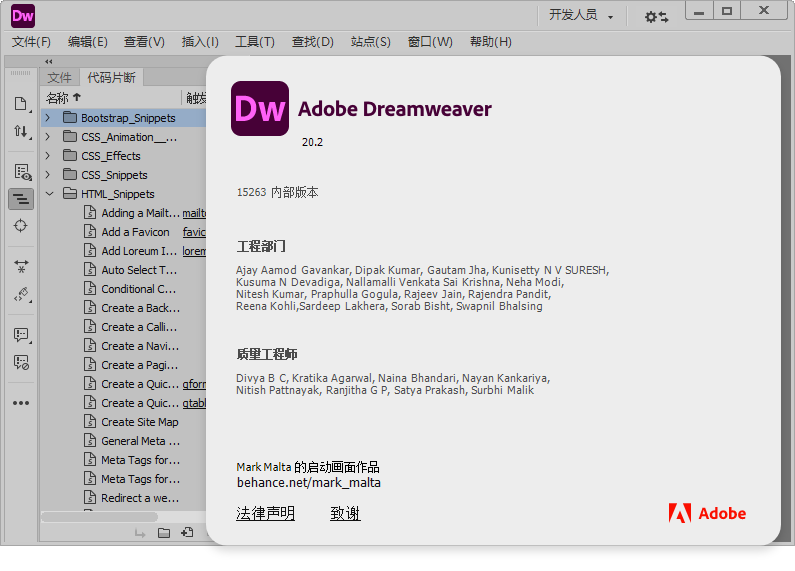
Task: Open the 编辑(E) menu
Action: [x=88, y=42]
